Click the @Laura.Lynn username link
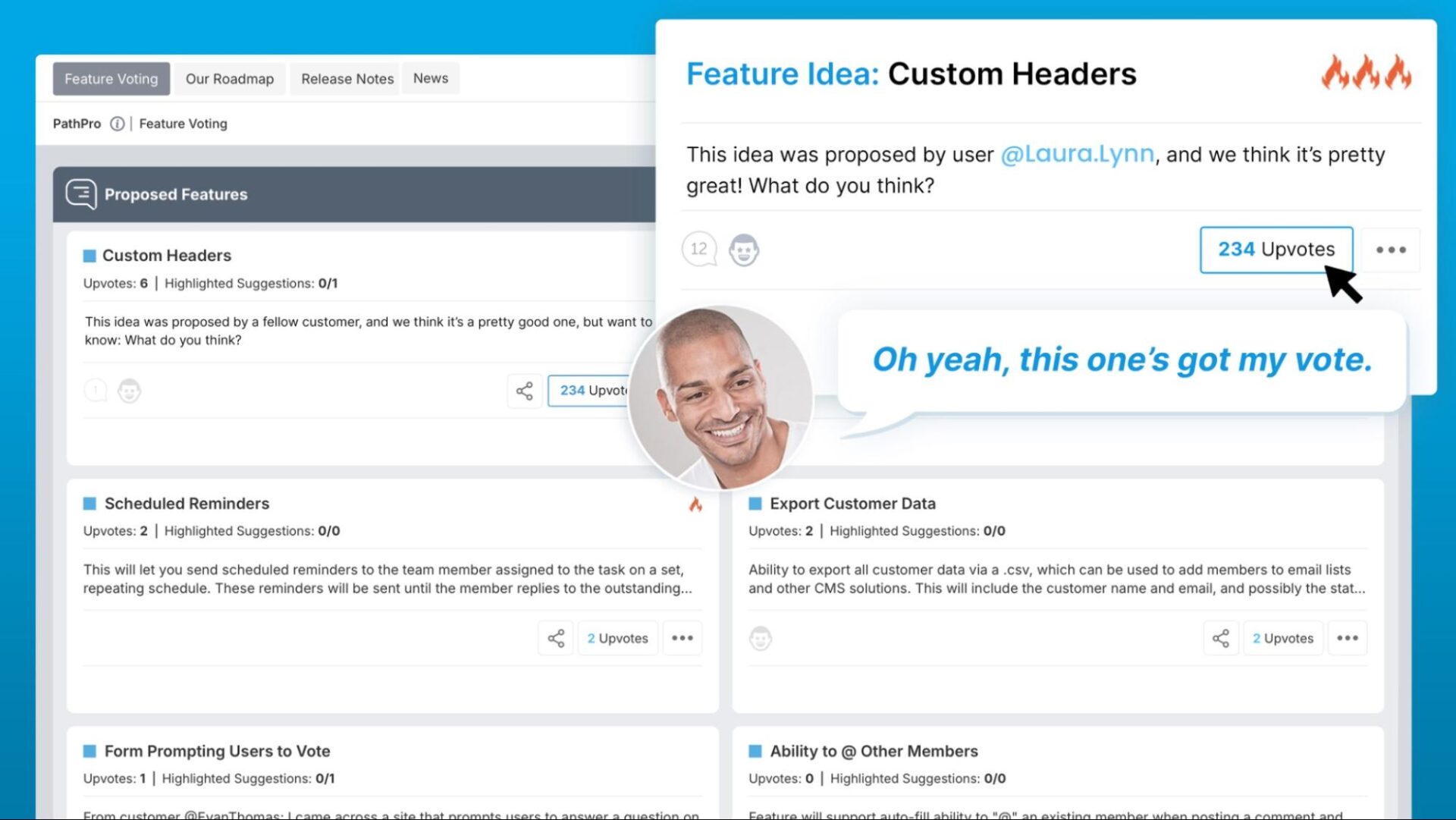1456x820 pixels. coord(1075,154)
